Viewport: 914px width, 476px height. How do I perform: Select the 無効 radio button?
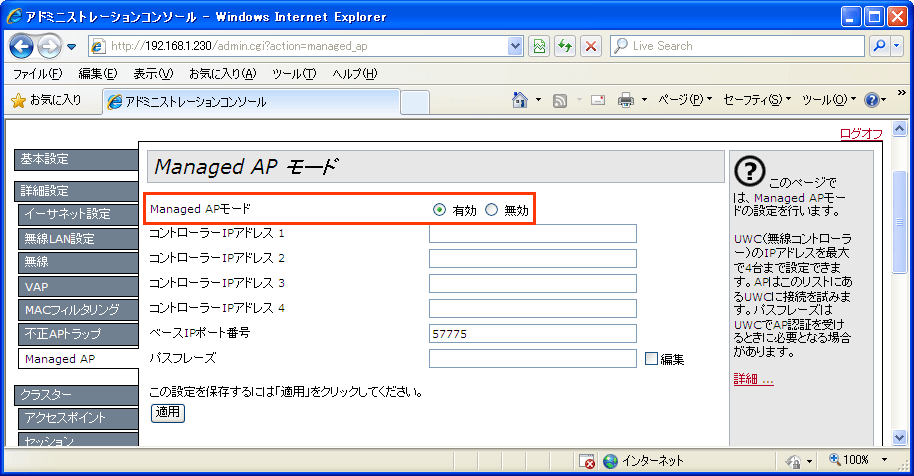tap(491, 210)
